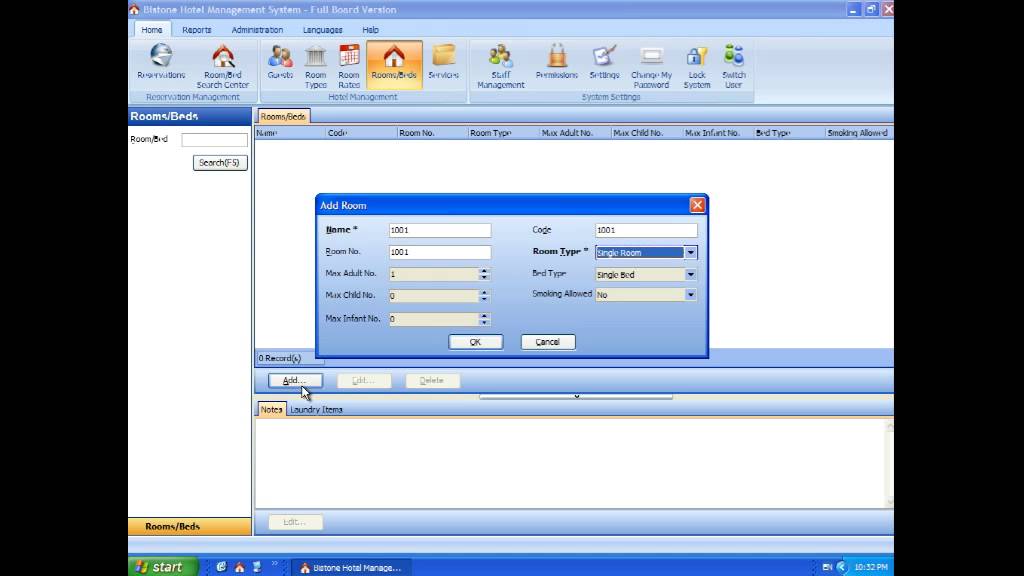Viewport: 1024px width, 576px height.
Task: Click the Name field in Add Room
Action: pyautogui.click(x=440, y=230)
